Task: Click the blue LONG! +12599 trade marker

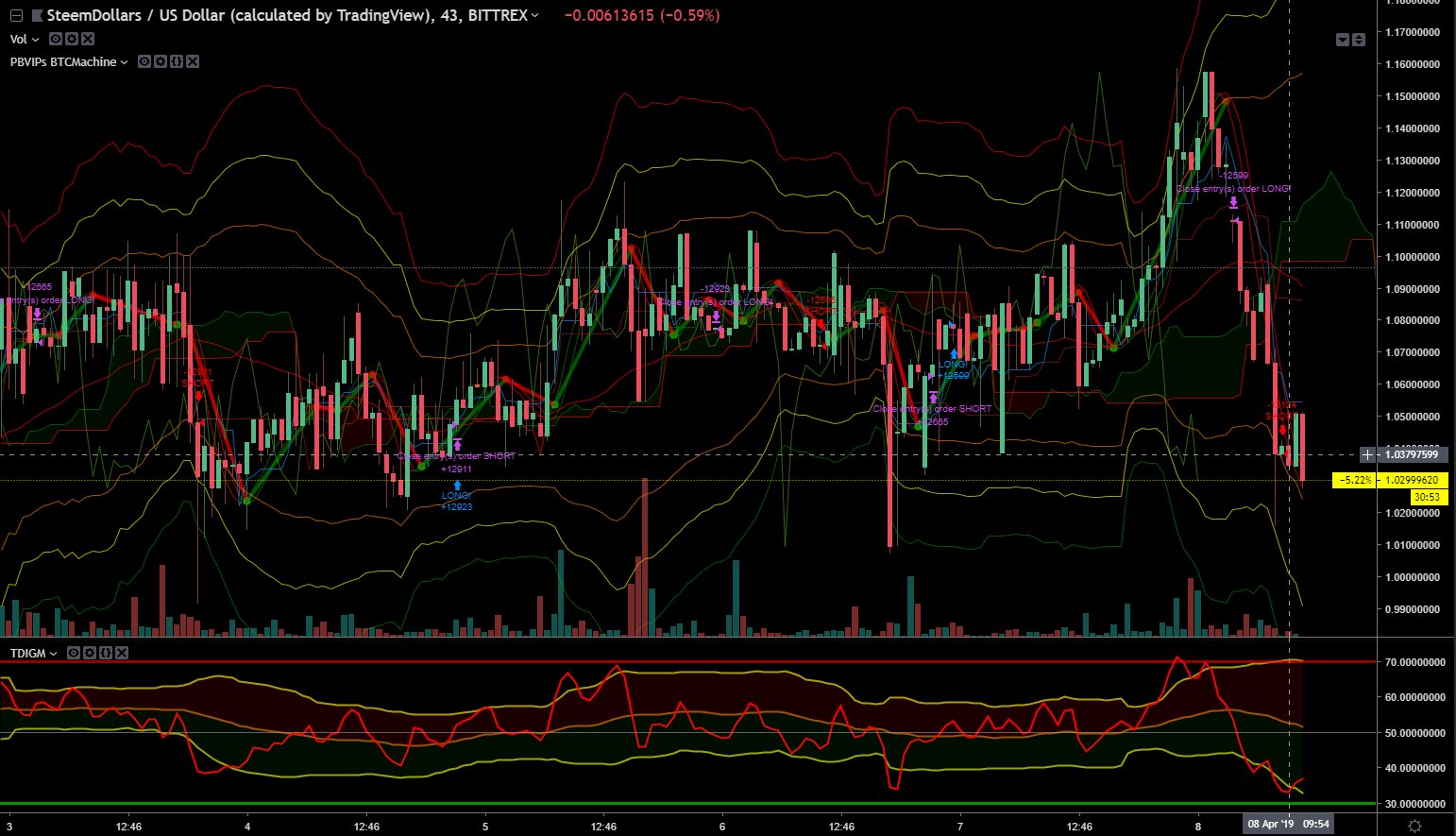Action: 954,367
